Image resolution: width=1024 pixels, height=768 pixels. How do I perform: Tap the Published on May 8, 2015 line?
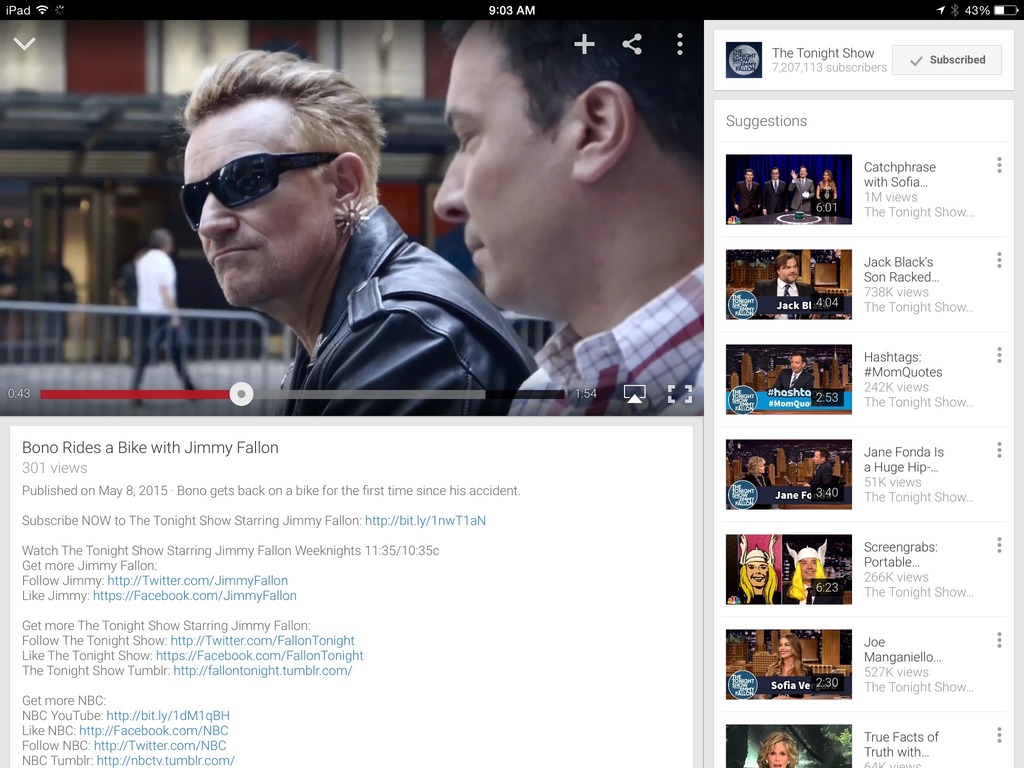coord(271,490)
